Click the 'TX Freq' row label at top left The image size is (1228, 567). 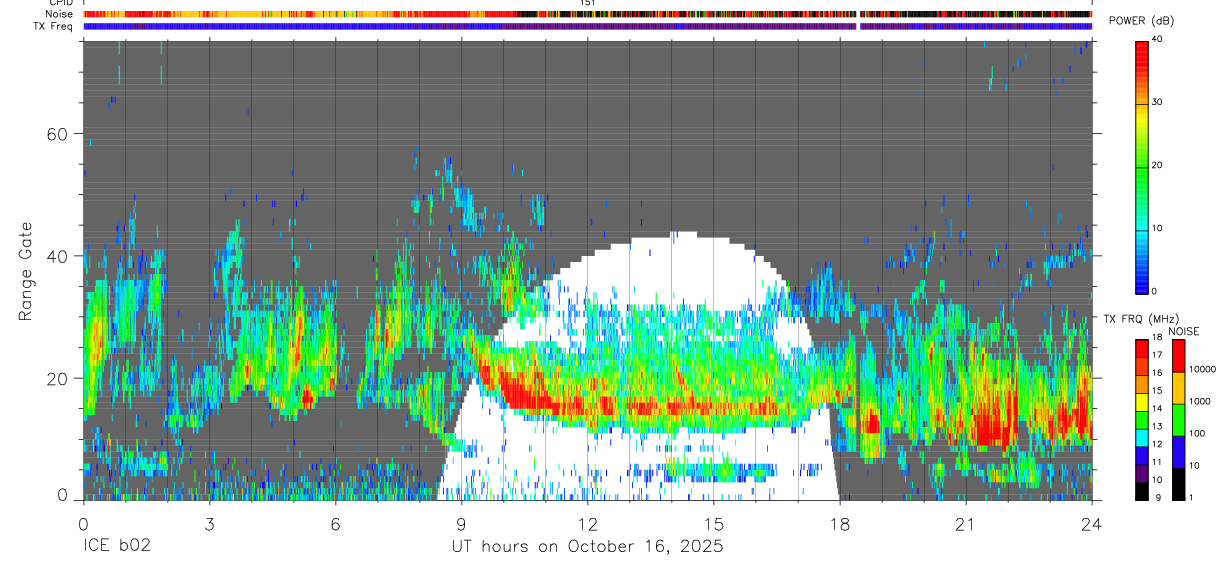[x=54, y=26]
